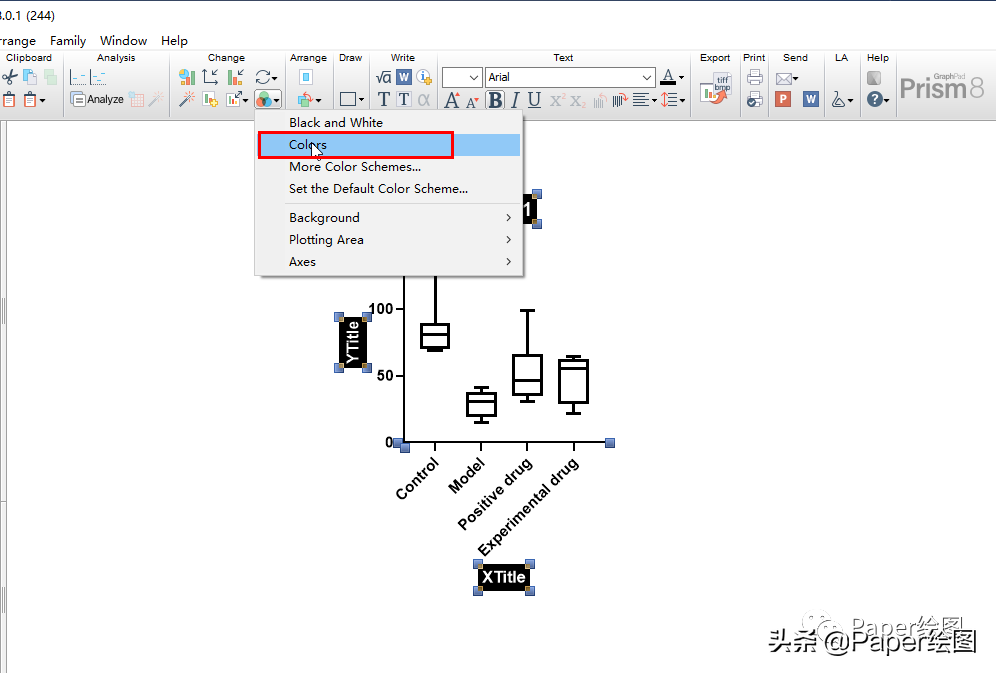Image resolution: width=996 pixels, height=673 pixels.
Task: Click the insert info constant icon
Action: pos(424,77)
